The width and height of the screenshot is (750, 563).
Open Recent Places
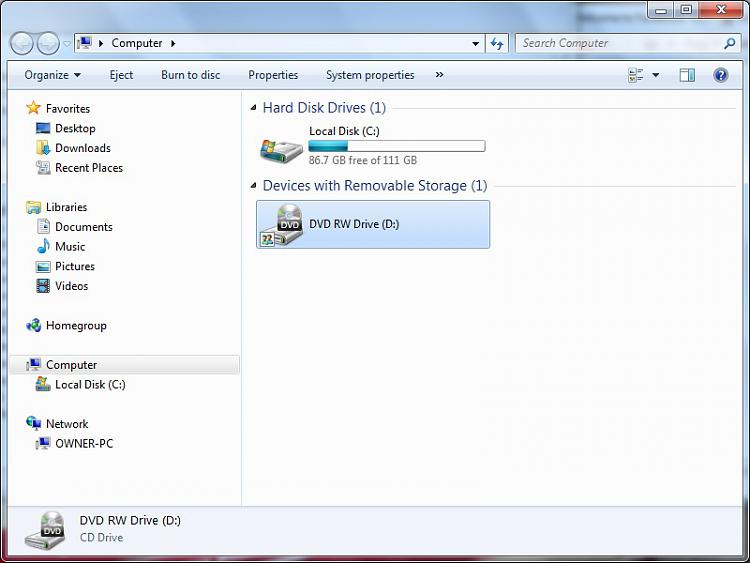tap(89, 167)
